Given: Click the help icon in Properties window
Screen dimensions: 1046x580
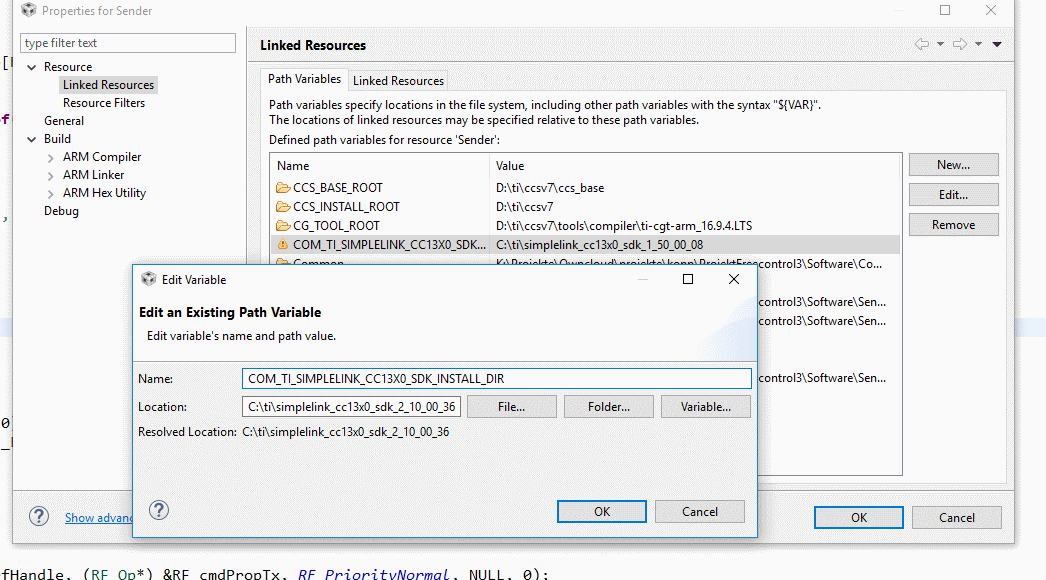Looking at the screenshot, I should [39, 516].
